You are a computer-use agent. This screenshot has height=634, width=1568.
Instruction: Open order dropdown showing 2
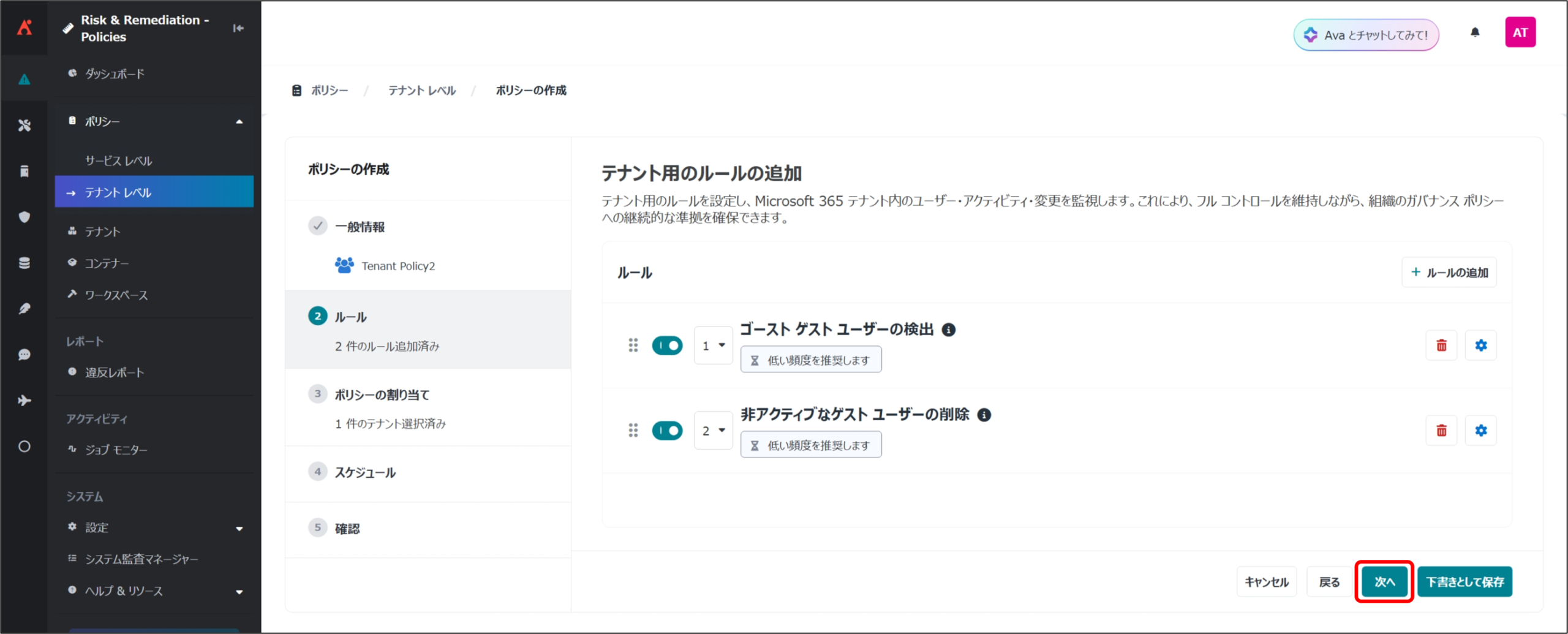pos(713,431)
